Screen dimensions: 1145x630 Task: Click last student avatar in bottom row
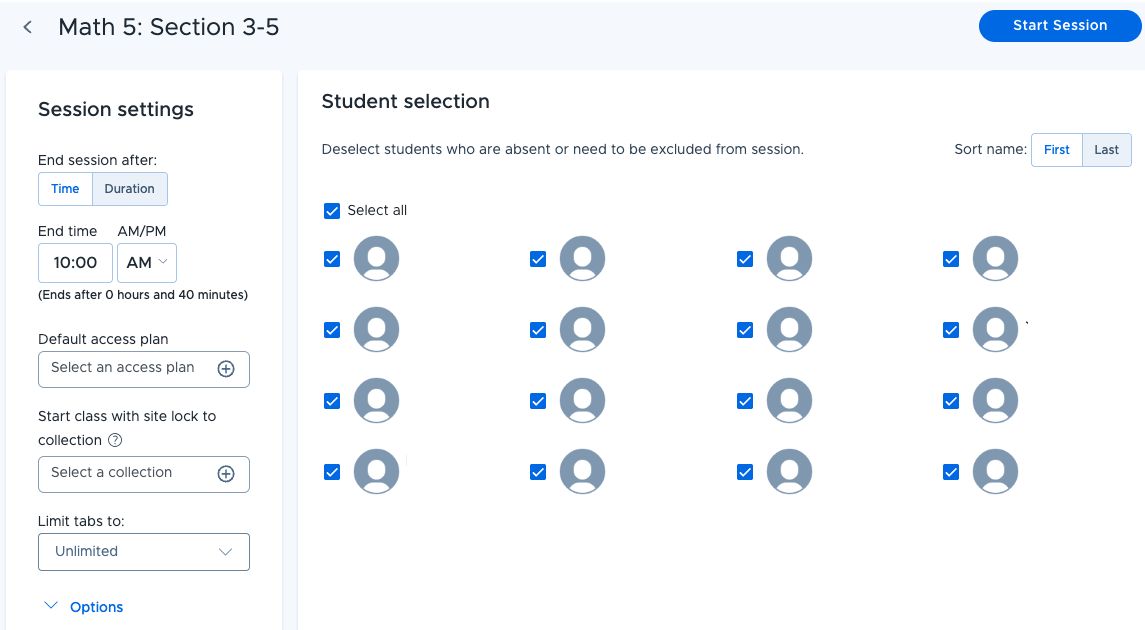pyautogui.click(x=995, y=472)
